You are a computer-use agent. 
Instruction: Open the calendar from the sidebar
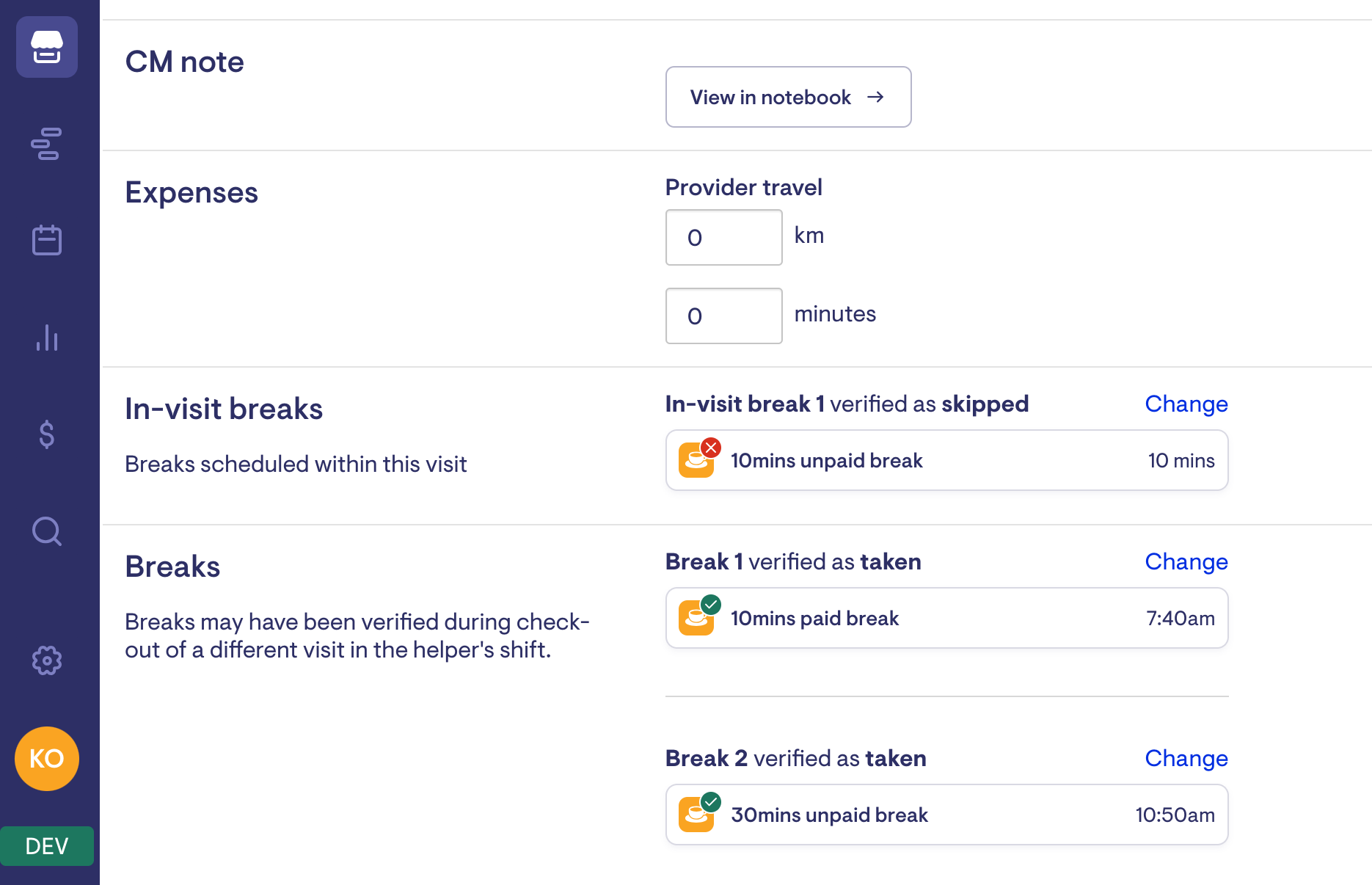tap(47, 241)
